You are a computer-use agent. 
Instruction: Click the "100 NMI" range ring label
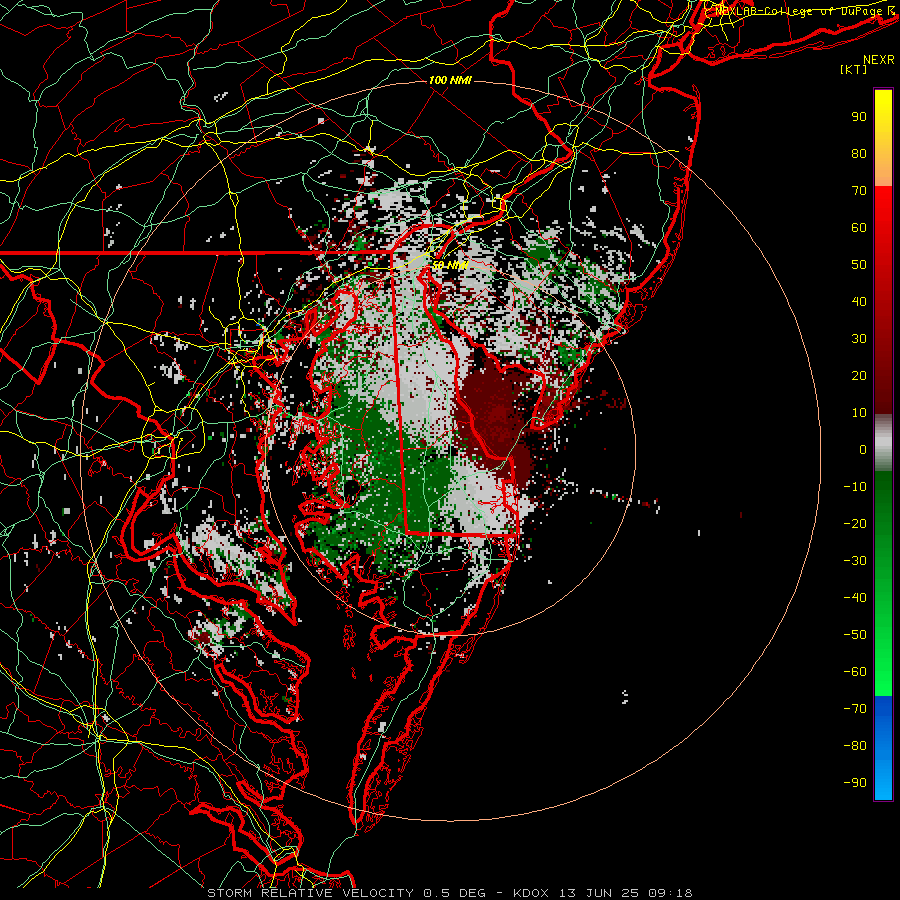450,80
